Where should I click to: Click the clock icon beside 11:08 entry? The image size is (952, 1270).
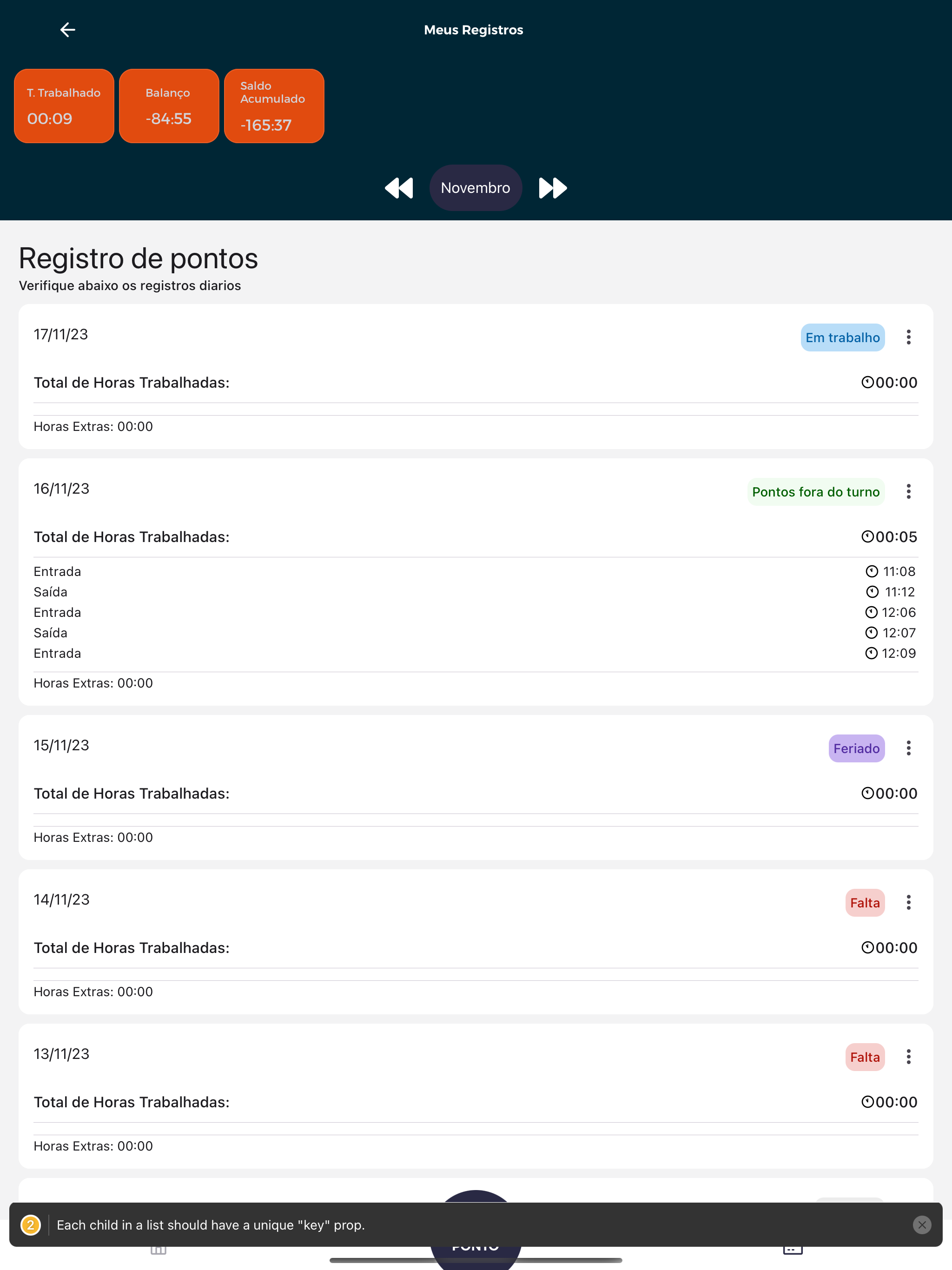[872, 571]
